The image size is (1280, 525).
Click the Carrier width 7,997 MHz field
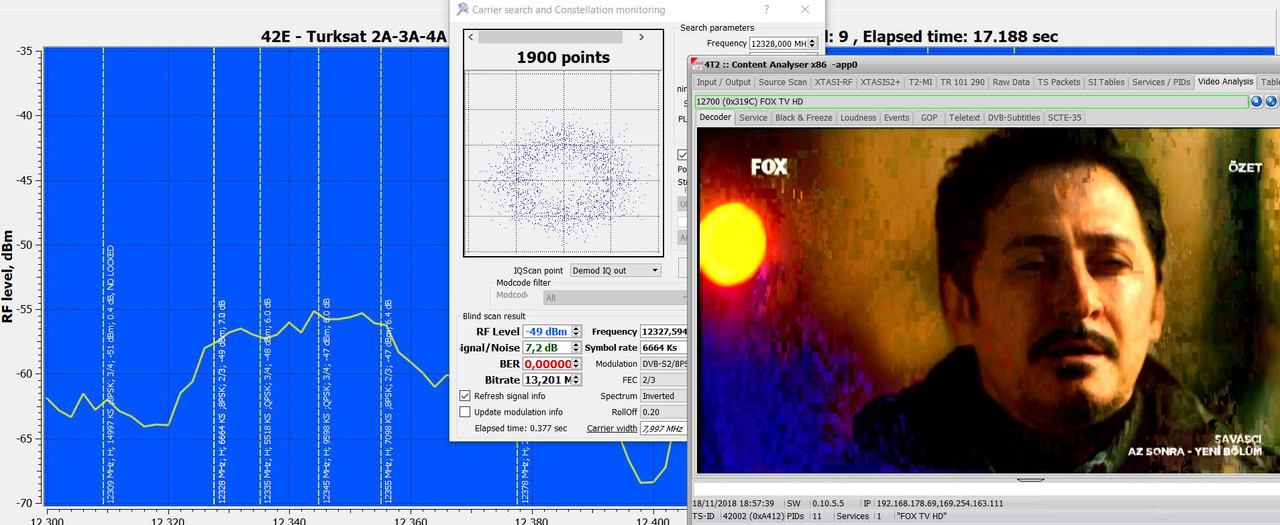coord(662,428)
